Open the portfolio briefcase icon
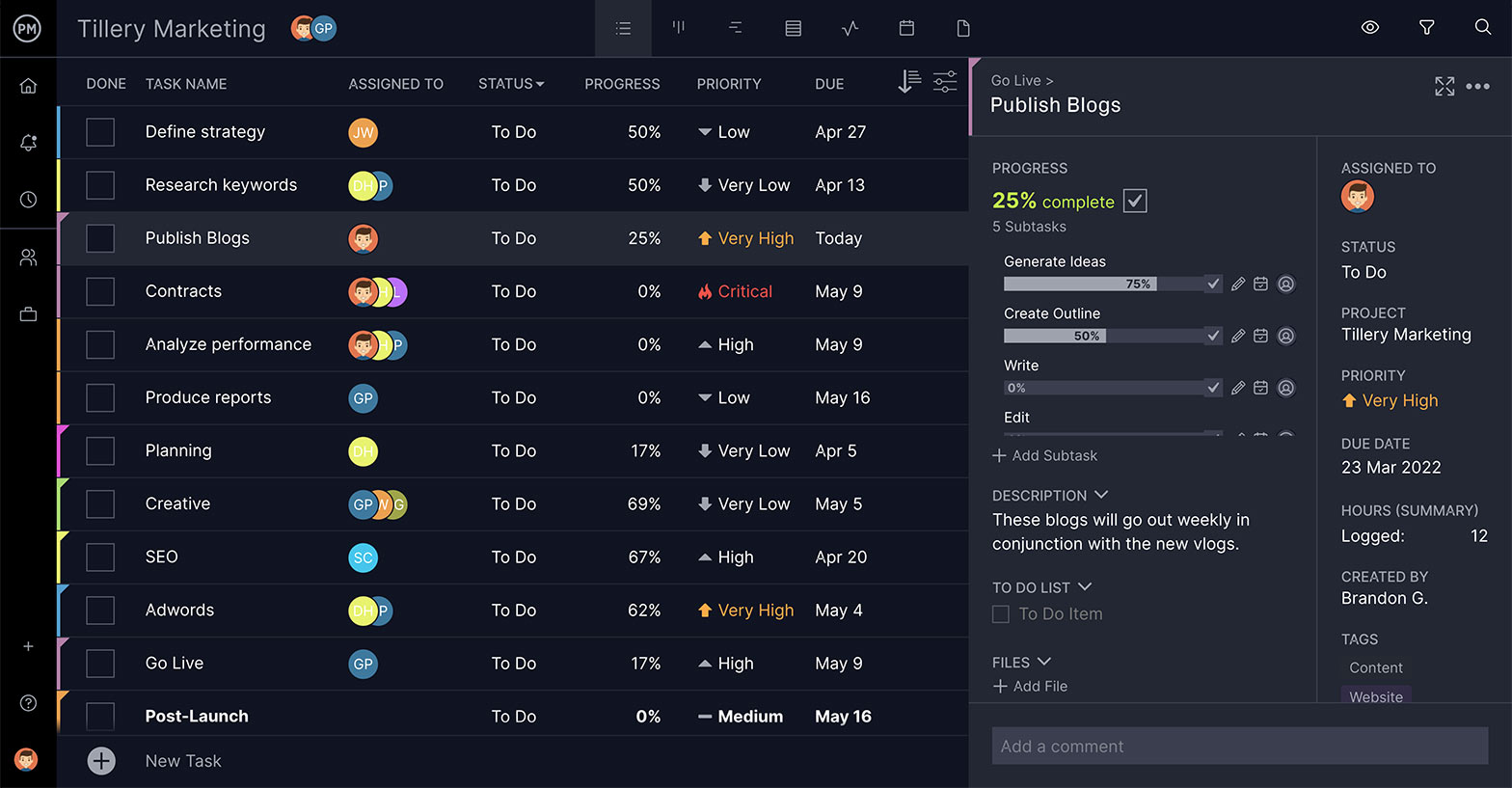 pos(28,314)
